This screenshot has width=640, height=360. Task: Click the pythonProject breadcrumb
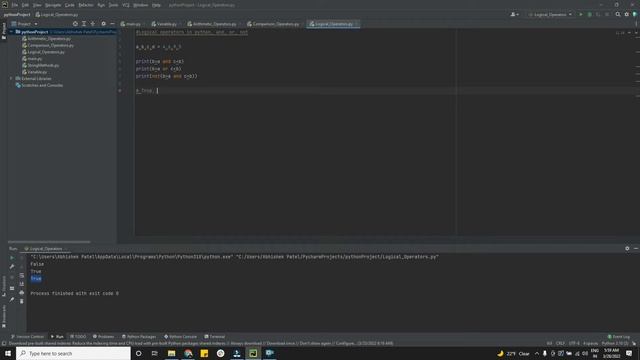pos(17,15)
